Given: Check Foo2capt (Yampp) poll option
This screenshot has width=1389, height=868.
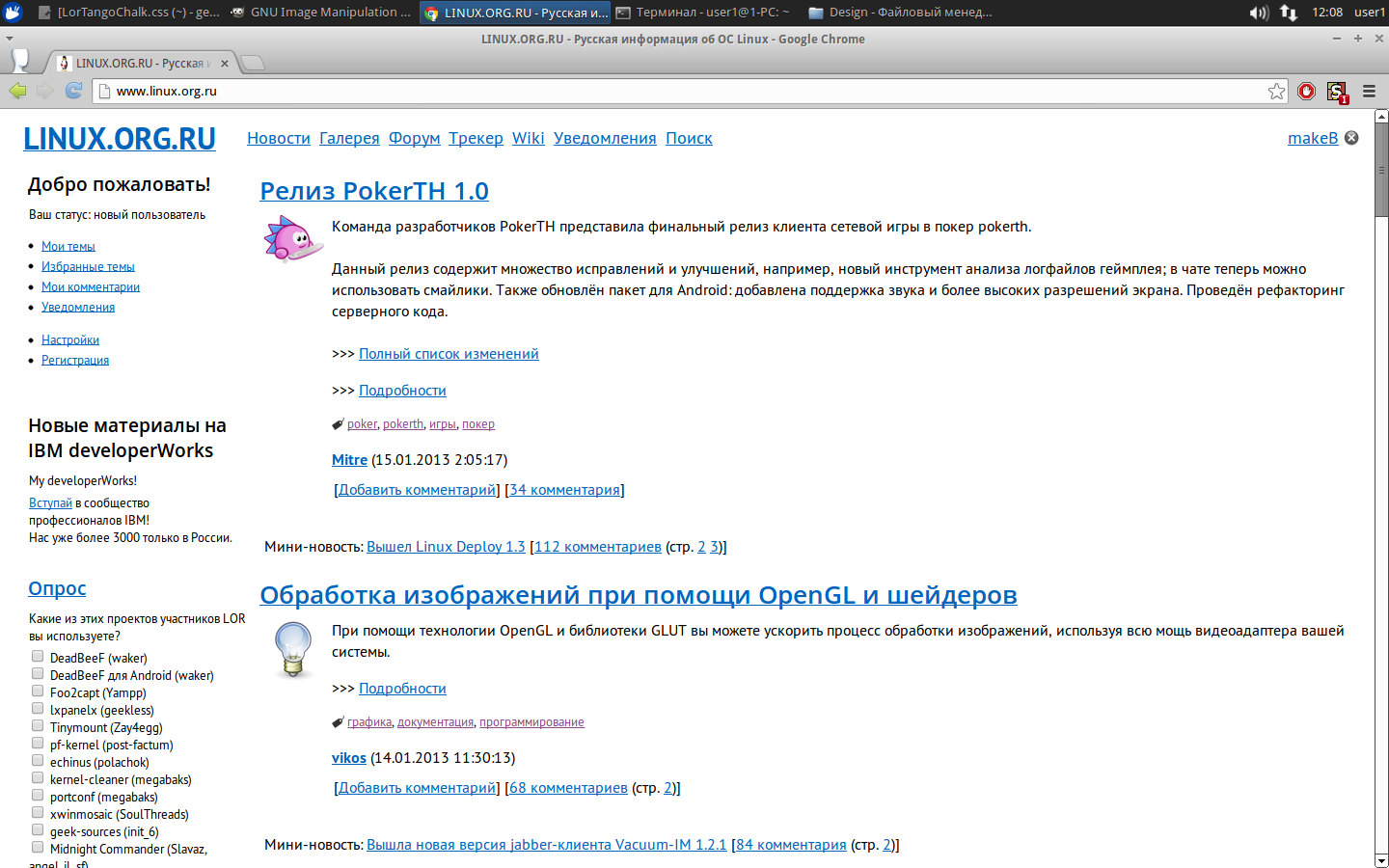Looking at the screenshot, I should [38, 692].
